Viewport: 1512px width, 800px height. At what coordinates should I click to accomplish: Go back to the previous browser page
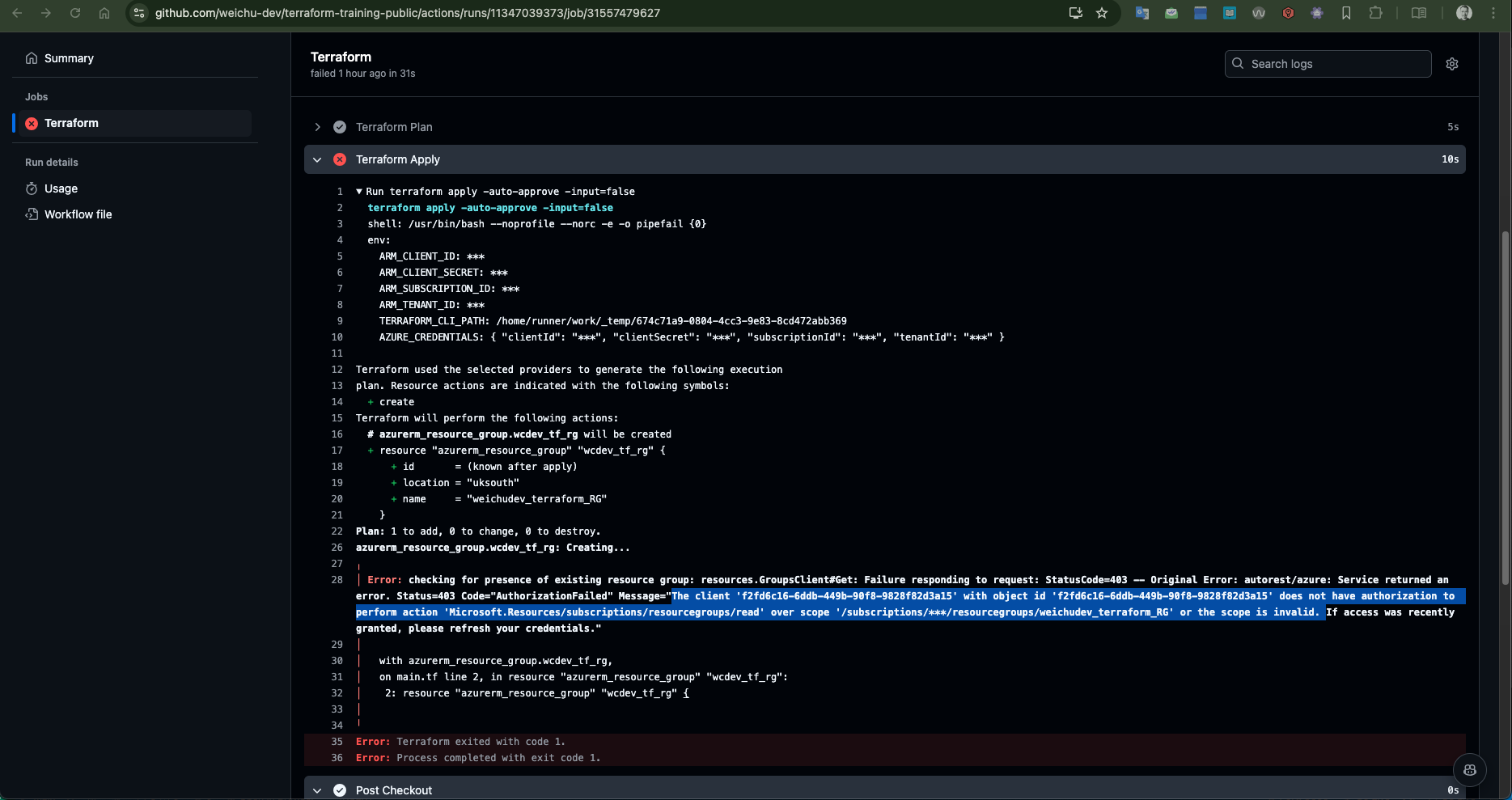point(17,13)
